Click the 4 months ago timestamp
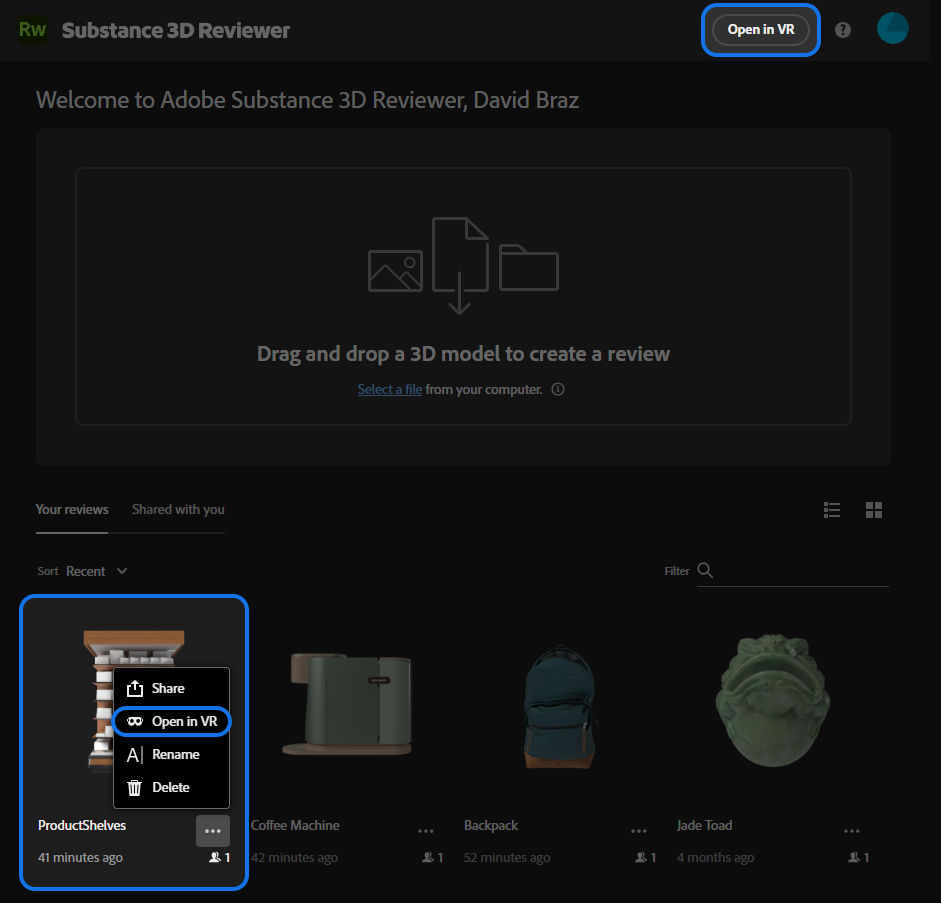The width and height of the screenshot is (941, 903). pos(715,857)
